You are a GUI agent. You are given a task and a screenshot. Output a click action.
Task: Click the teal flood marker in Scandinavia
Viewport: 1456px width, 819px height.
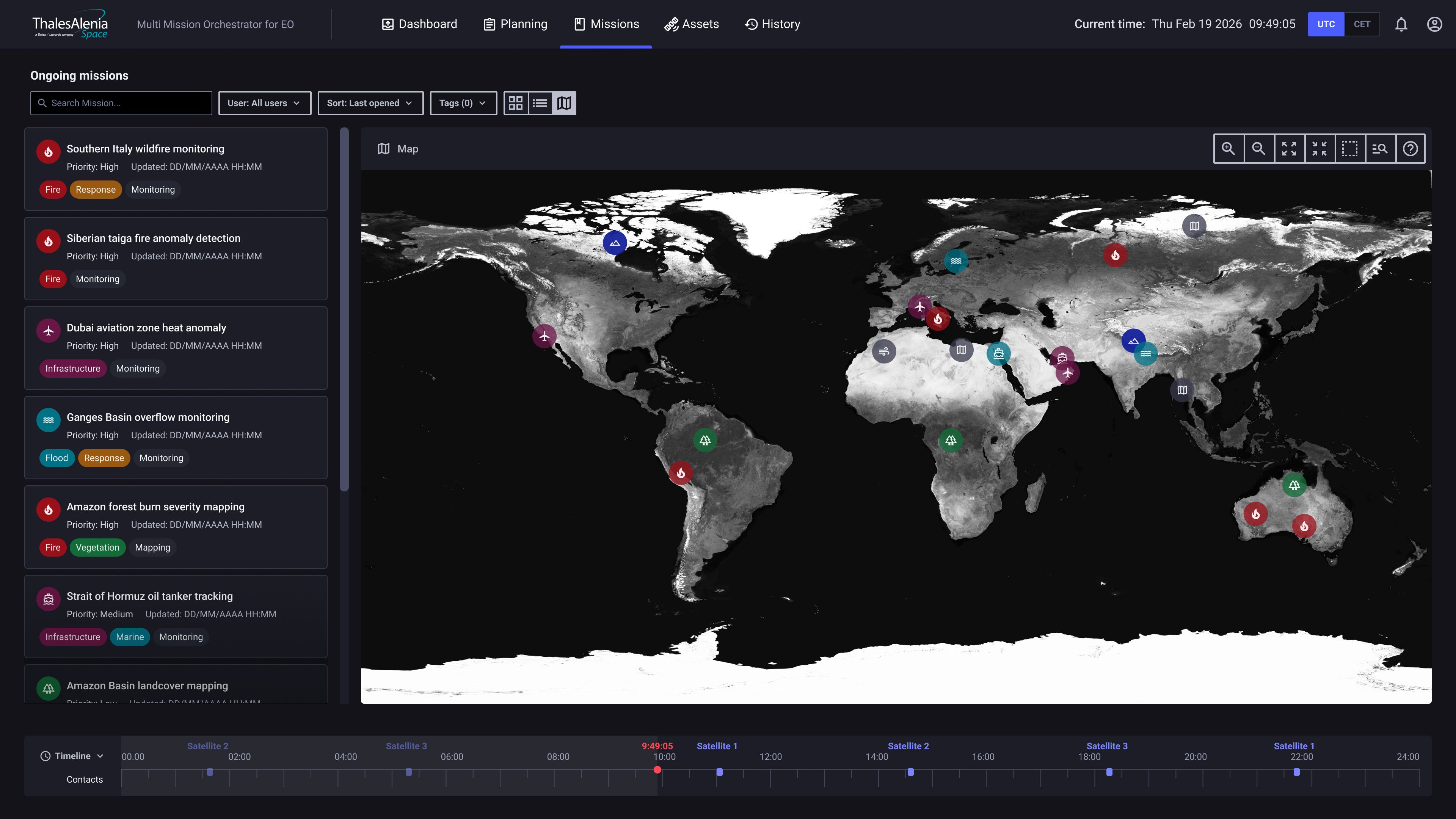pyautogui.click(x=956, y=261)
